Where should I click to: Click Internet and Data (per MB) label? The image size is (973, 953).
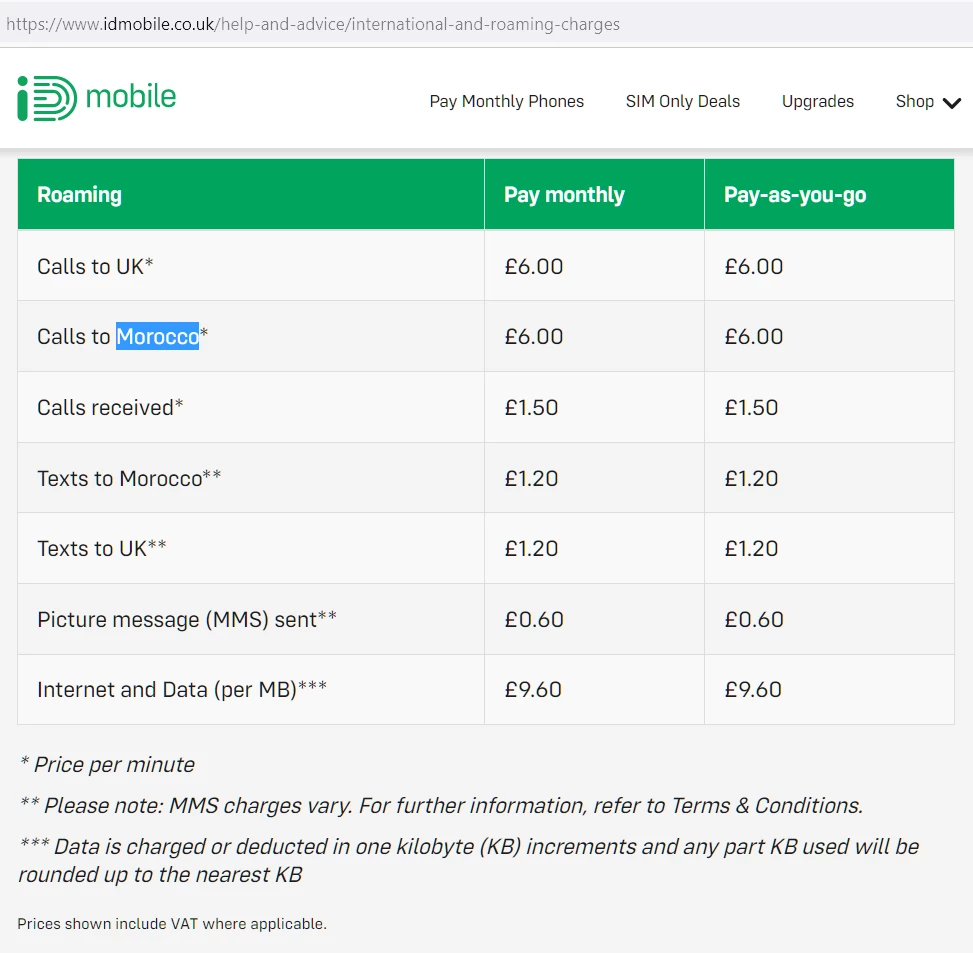182,689
